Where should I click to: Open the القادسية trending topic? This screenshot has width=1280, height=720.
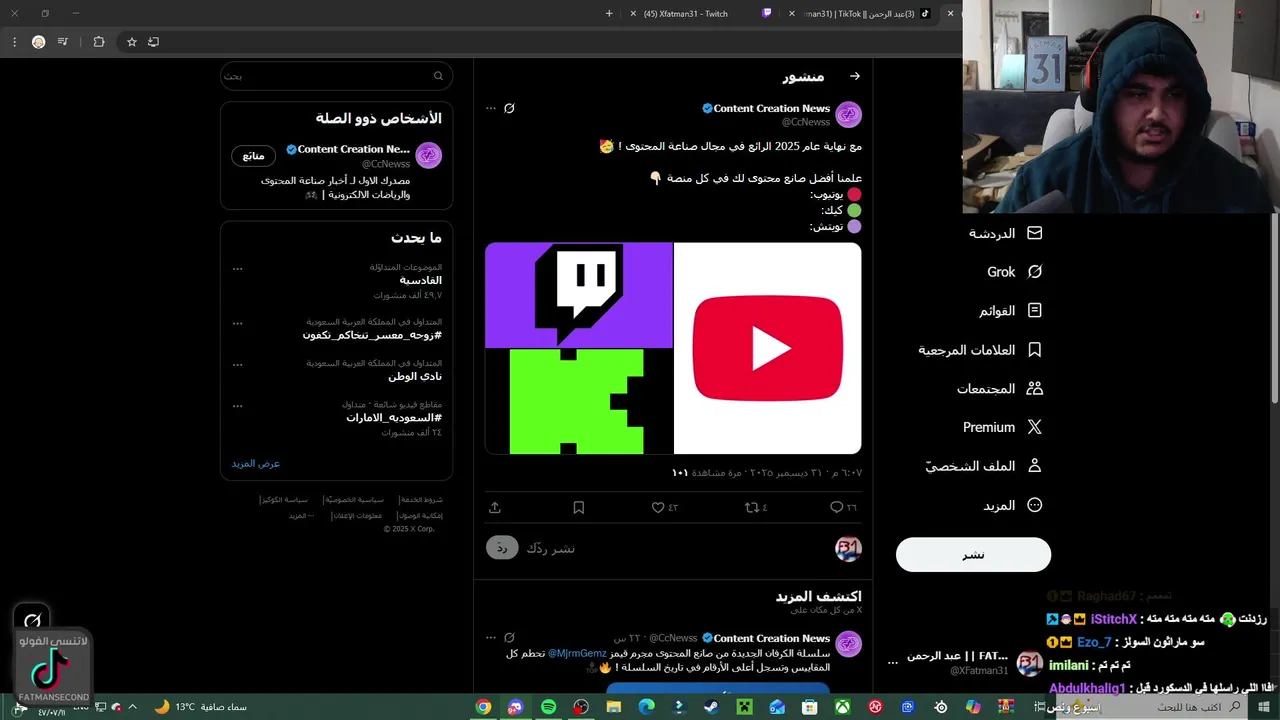(420, 281)
